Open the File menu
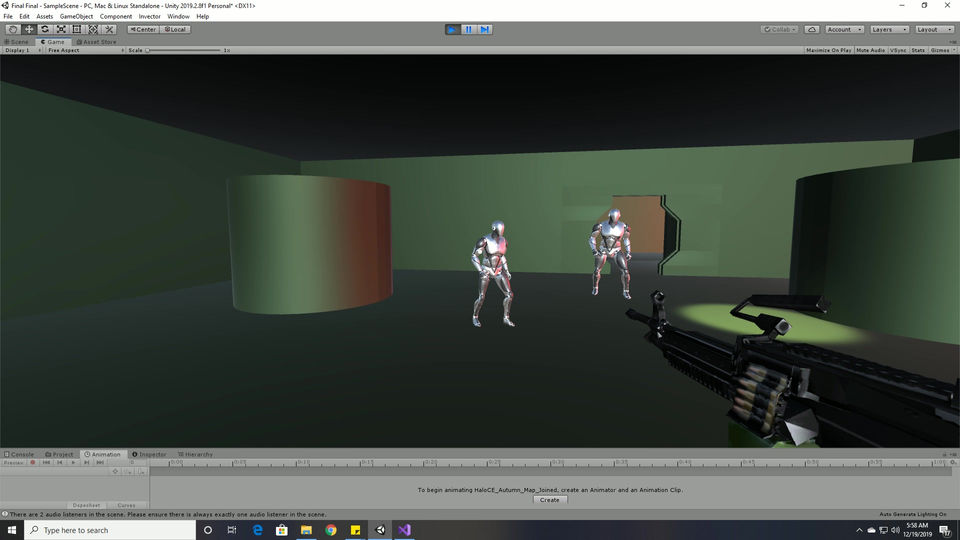Image resolution: width=960 pixels, height=540 pixels. coord(8,17)
